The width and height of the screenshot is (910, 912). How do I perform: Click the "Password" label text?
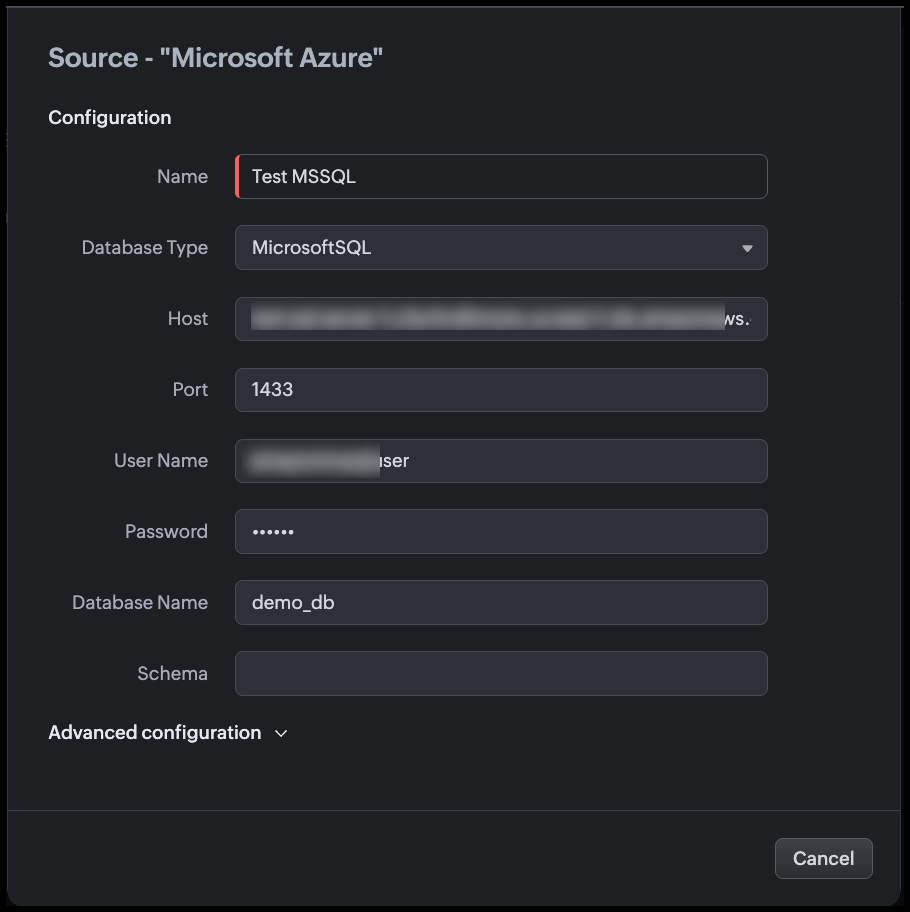(x=166, y=532)
